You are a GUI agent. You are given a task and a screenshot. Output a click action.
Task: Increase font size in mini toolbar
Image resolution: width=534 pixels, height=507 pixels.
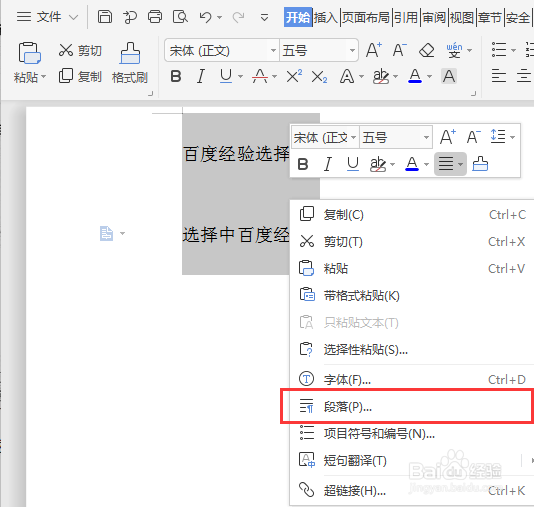(448, 137)
